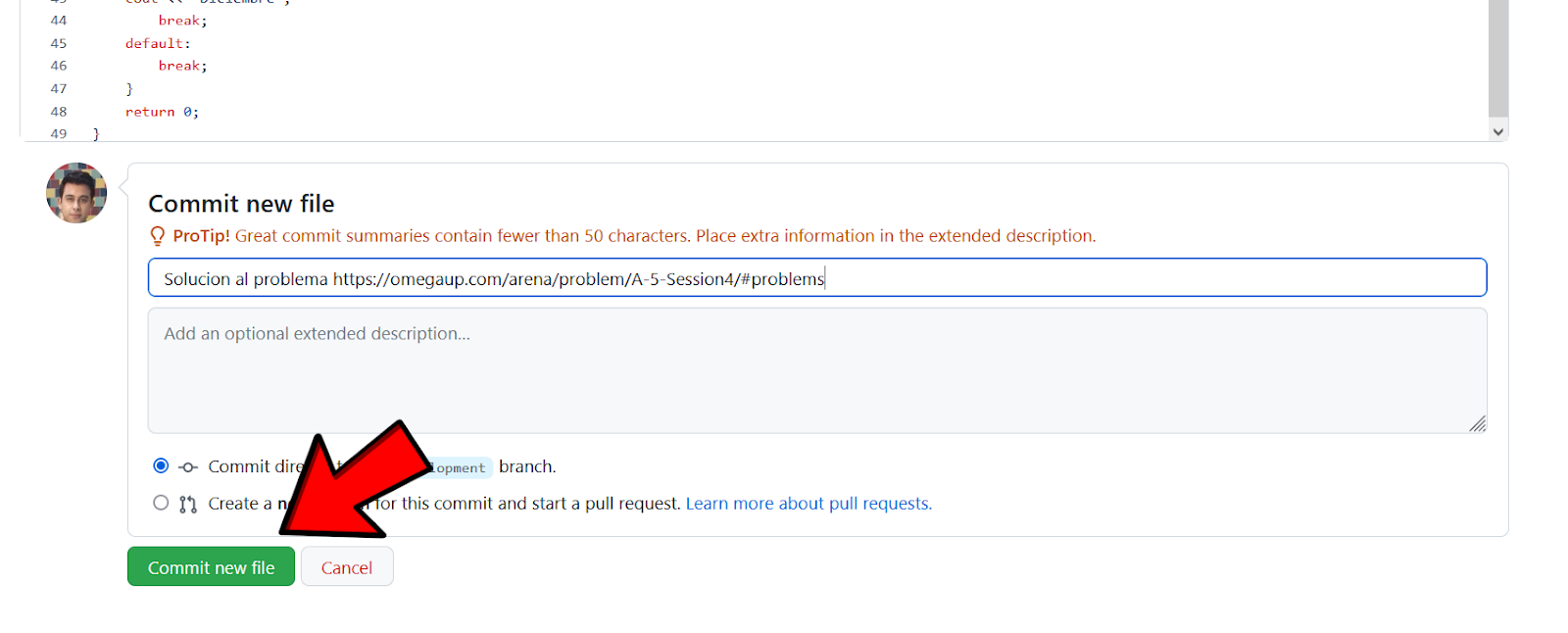Select the Commit directly to branch option
Image resolution: width=1568 pixels, height=633 pixels.
pyautogui.click(x=161, y=465)
